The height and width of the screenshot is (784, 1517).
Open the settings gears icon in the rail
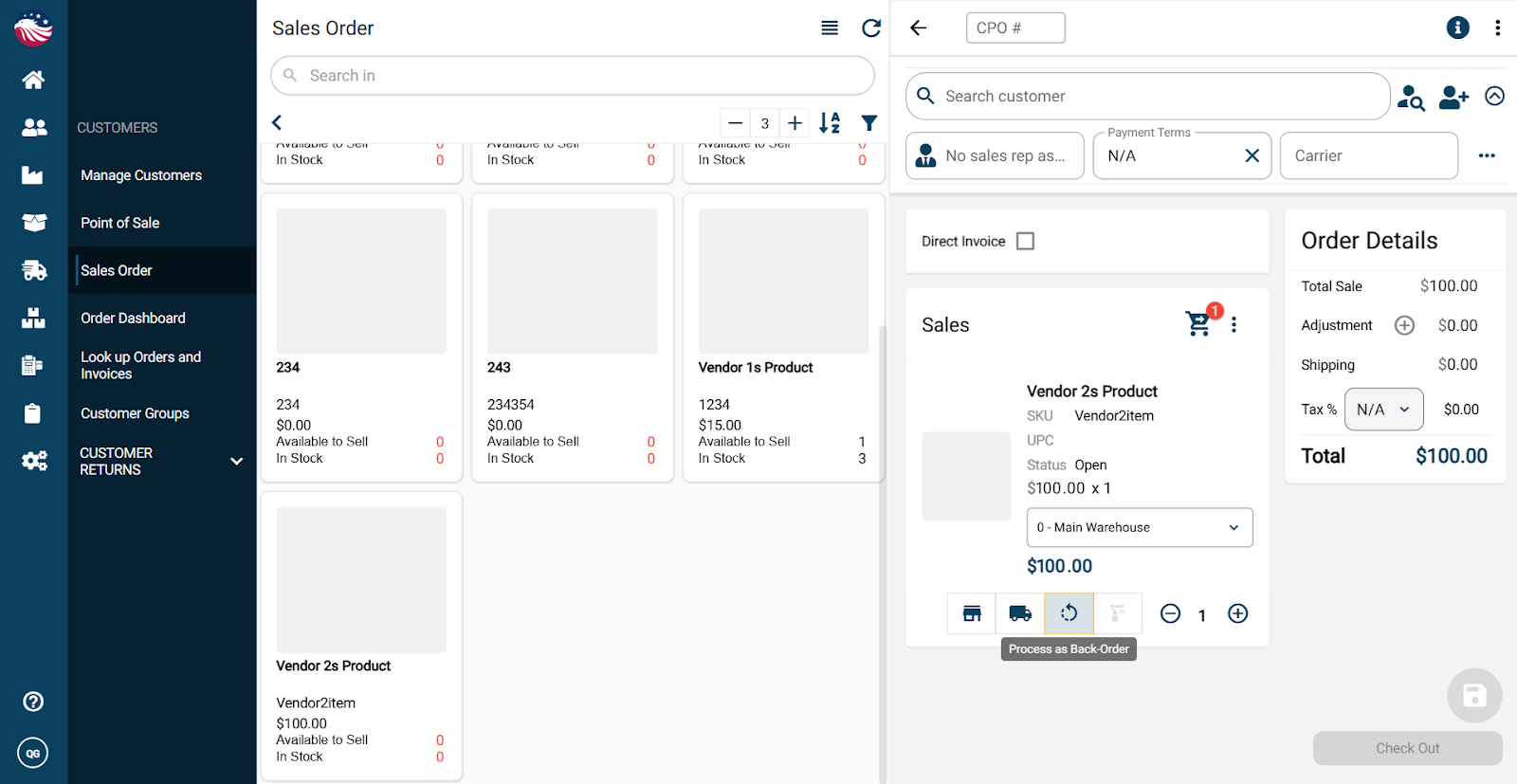click(x=34, y=462)
